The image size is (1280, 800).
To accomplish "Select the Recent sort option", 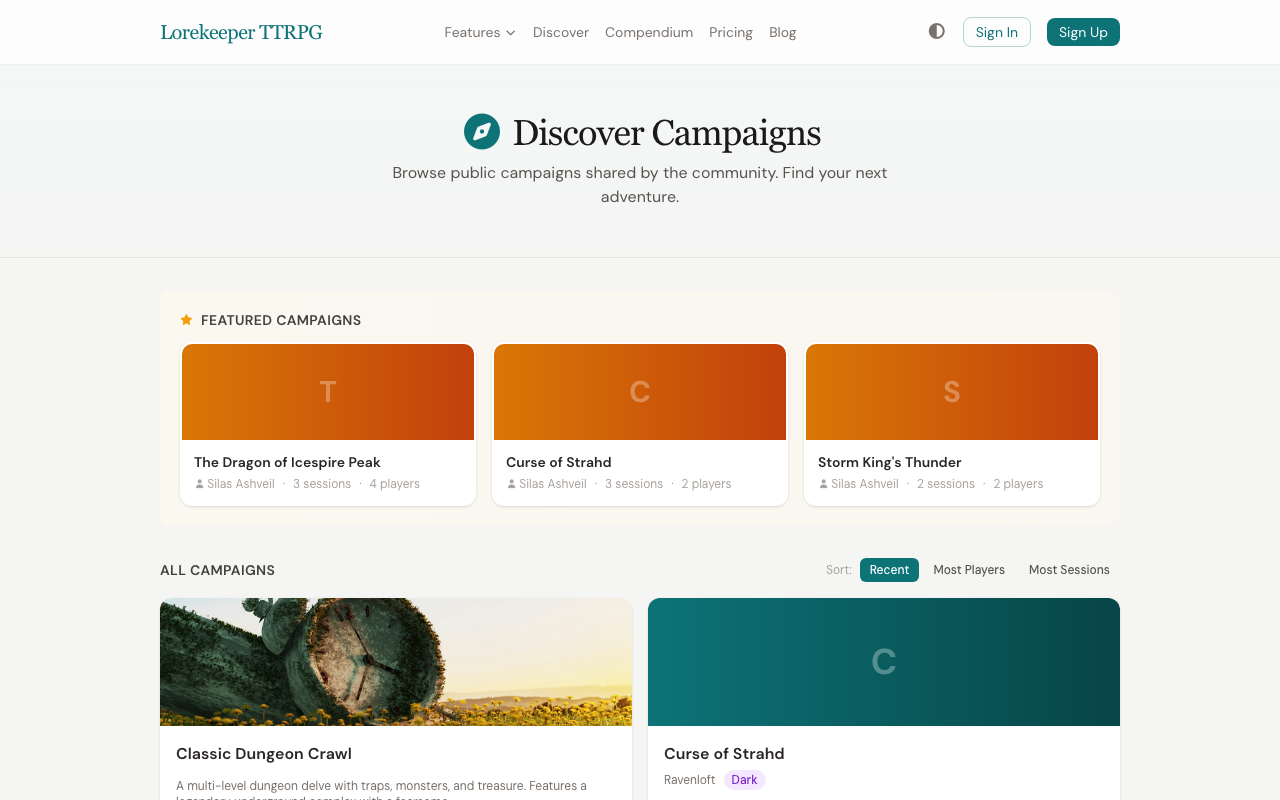I will (889, 570).
